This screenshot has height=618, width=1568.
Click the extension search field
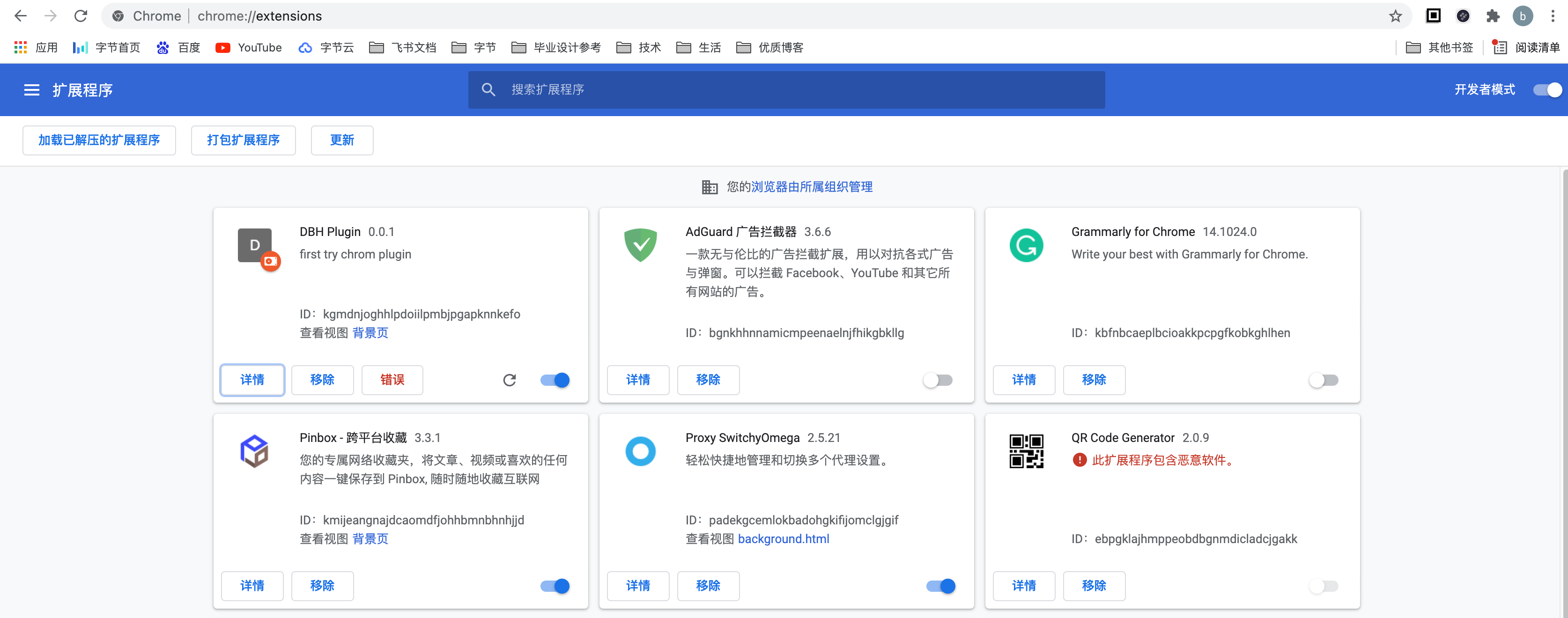785,90
